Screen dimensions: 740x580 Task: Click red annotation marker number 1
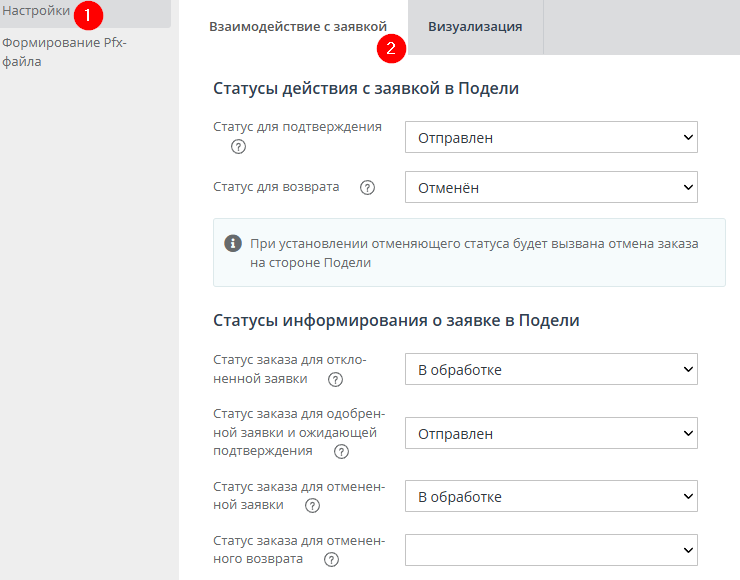tap(88, 15)
